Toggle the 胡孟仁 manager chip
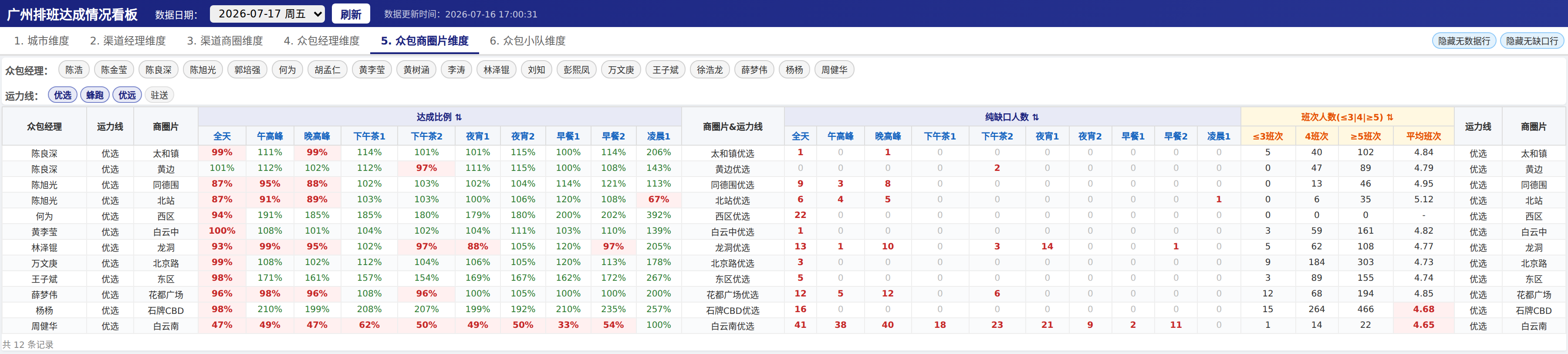The image size is (1568, 354). point(328,69)
